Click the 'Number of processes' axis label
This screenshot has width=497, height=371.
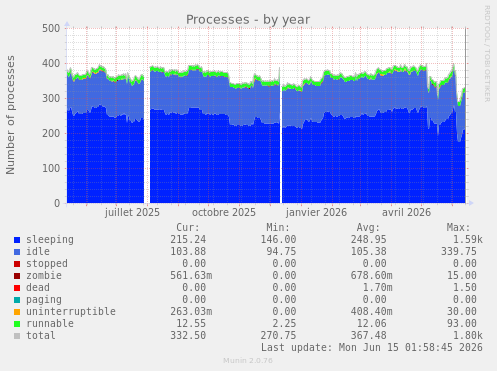click(x=10, y=115)
